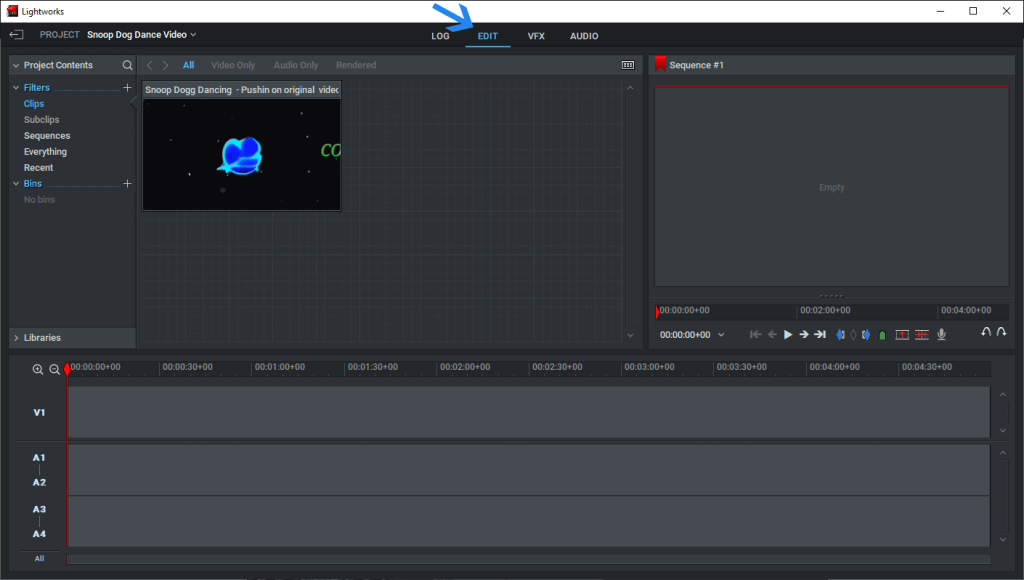1024x580 pixels.
Task: Add a new bin with plus icon
Action: point(127,184)
